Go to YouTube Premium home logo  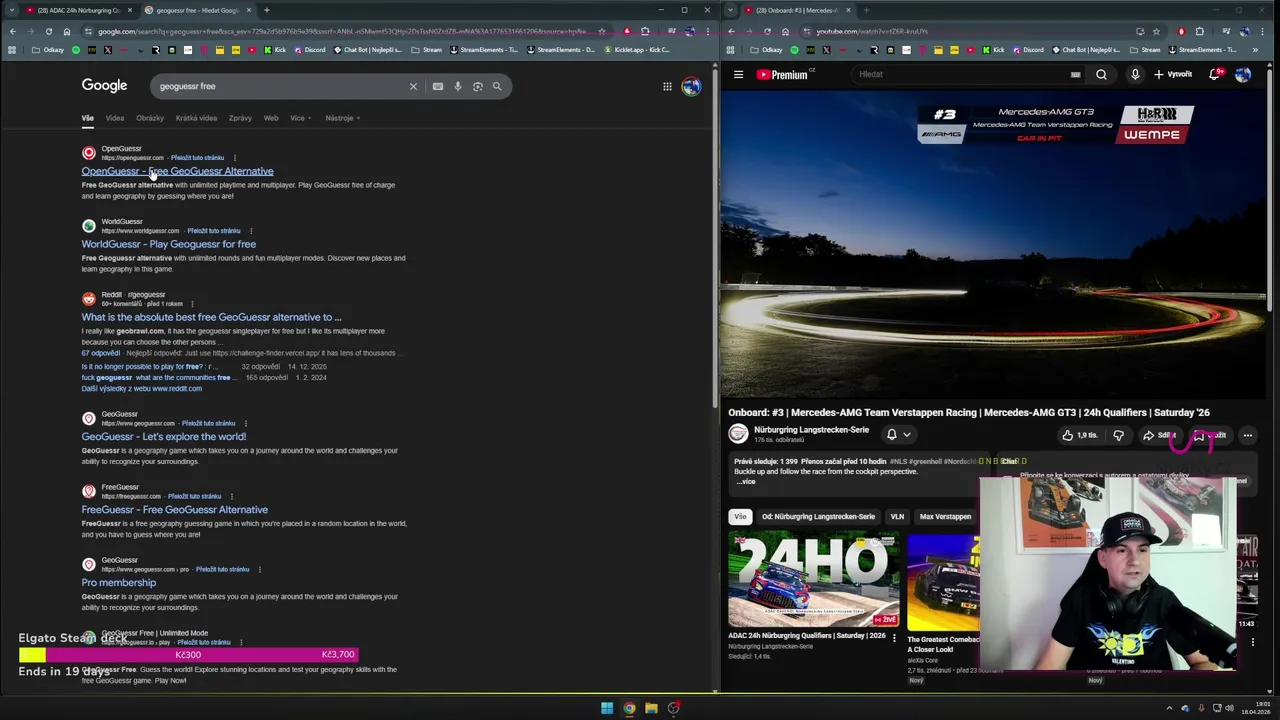782,74
